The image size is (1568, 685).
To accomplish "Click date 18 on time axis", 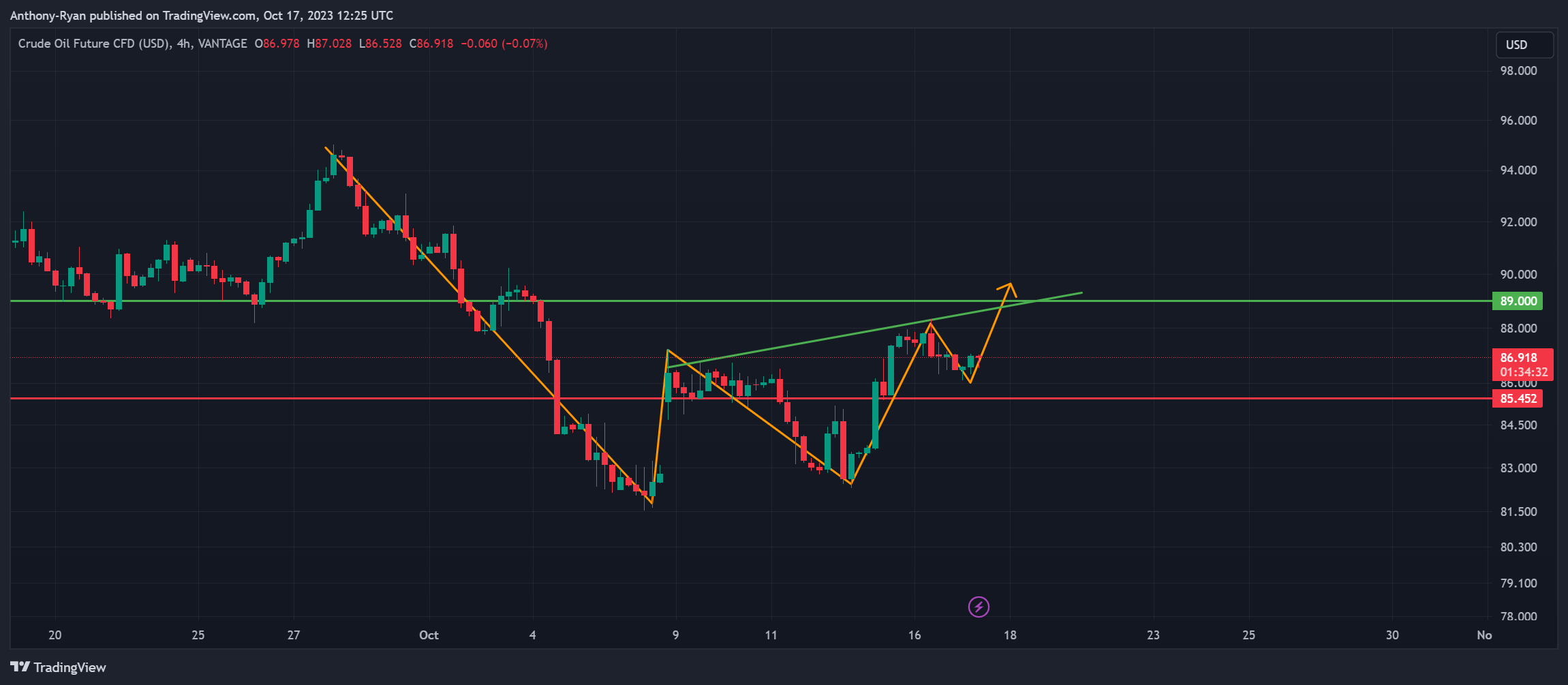I will 1010,635.
